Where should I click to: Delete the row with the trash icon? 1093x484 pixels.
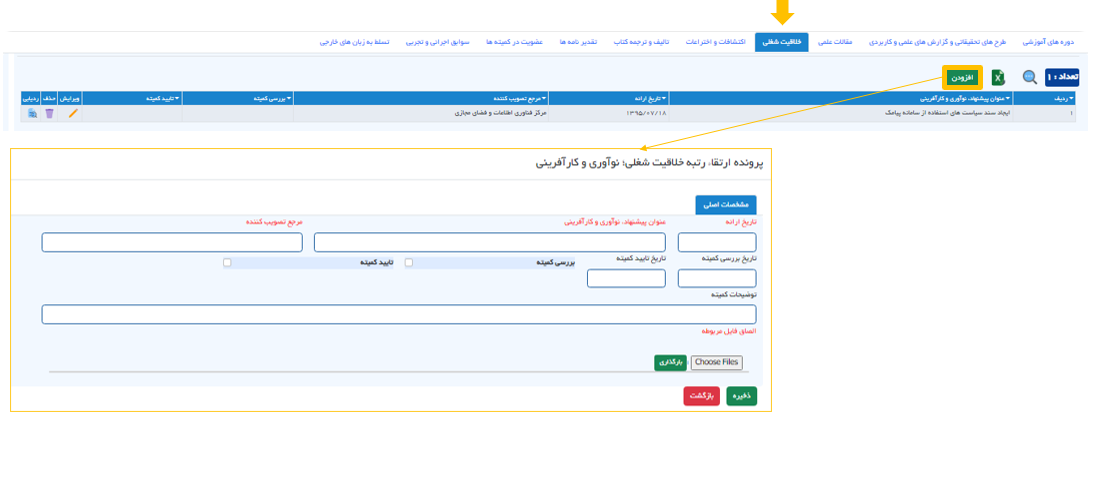[x=49, y=113]
